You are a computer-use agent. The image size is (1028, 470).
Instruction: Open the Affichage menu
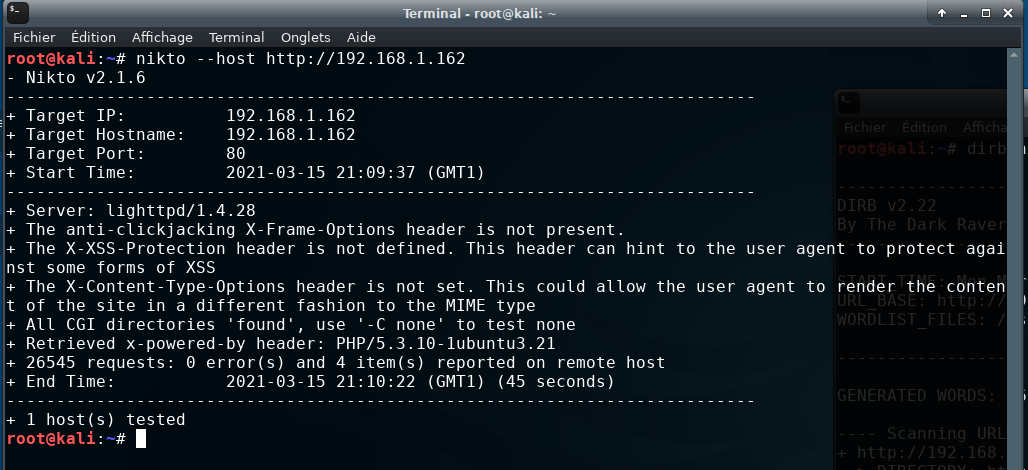[162, 37]
